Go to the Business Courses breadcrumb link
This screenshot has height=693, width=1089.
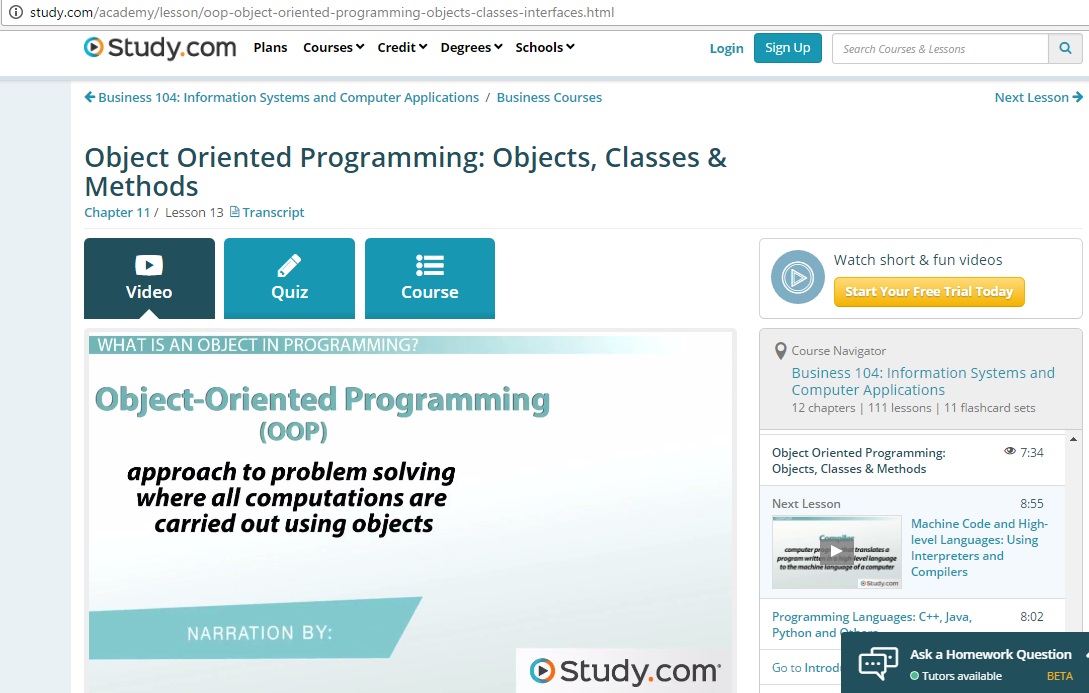(x=549, y=97)
